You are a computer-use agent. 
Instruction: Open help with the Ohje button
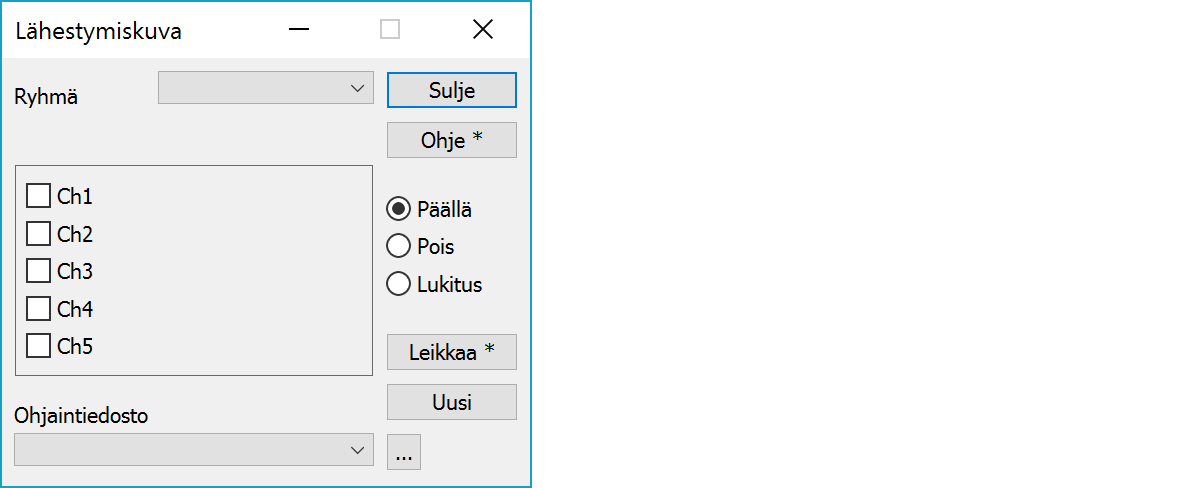pyautogui.click(x=451, y=140)
